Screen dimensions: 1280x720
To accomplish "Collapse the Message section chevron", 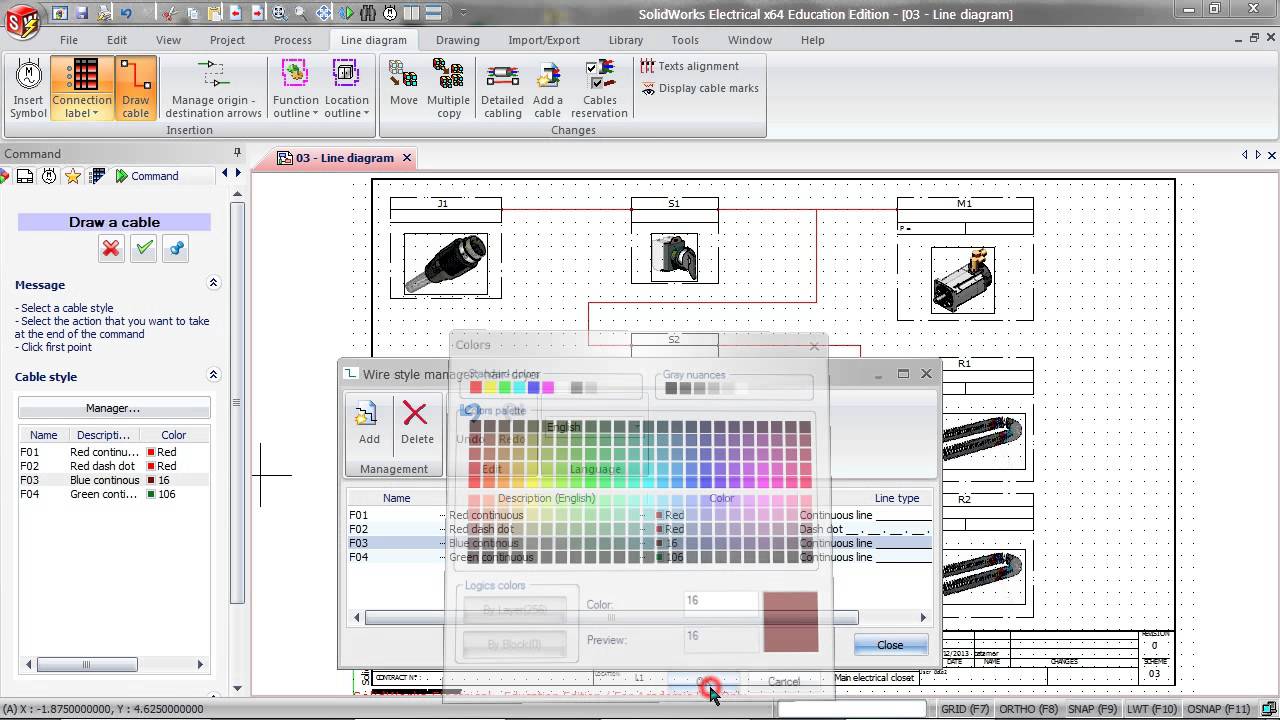I will pyautogui.click(x=213, y=284).
